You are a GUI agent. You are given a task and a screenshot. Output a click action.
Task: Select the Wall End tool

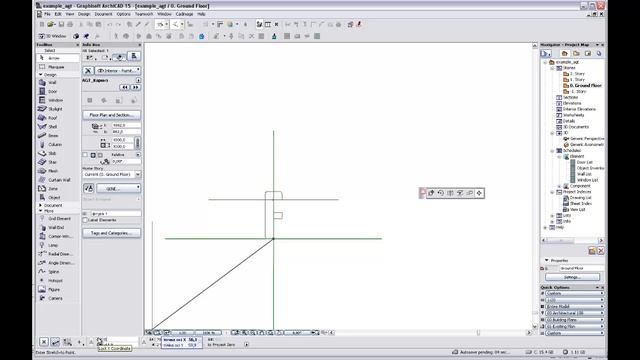[x=58, y=227]
